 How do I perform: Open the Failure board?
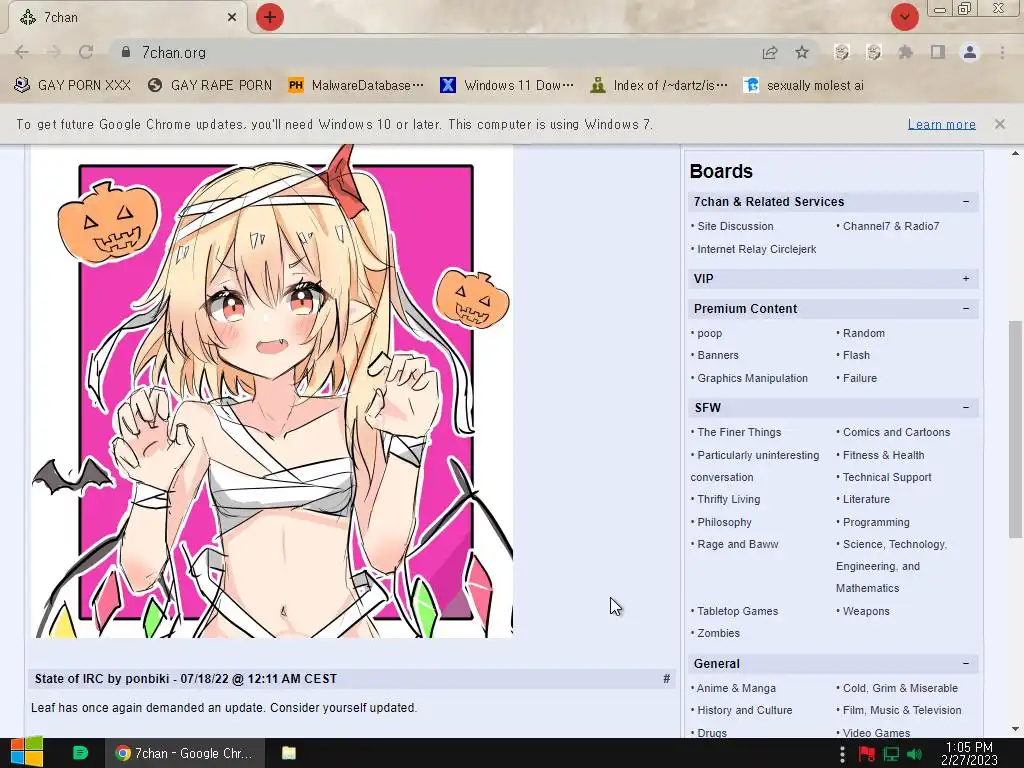pyautogui.click(x=859, y=378)
